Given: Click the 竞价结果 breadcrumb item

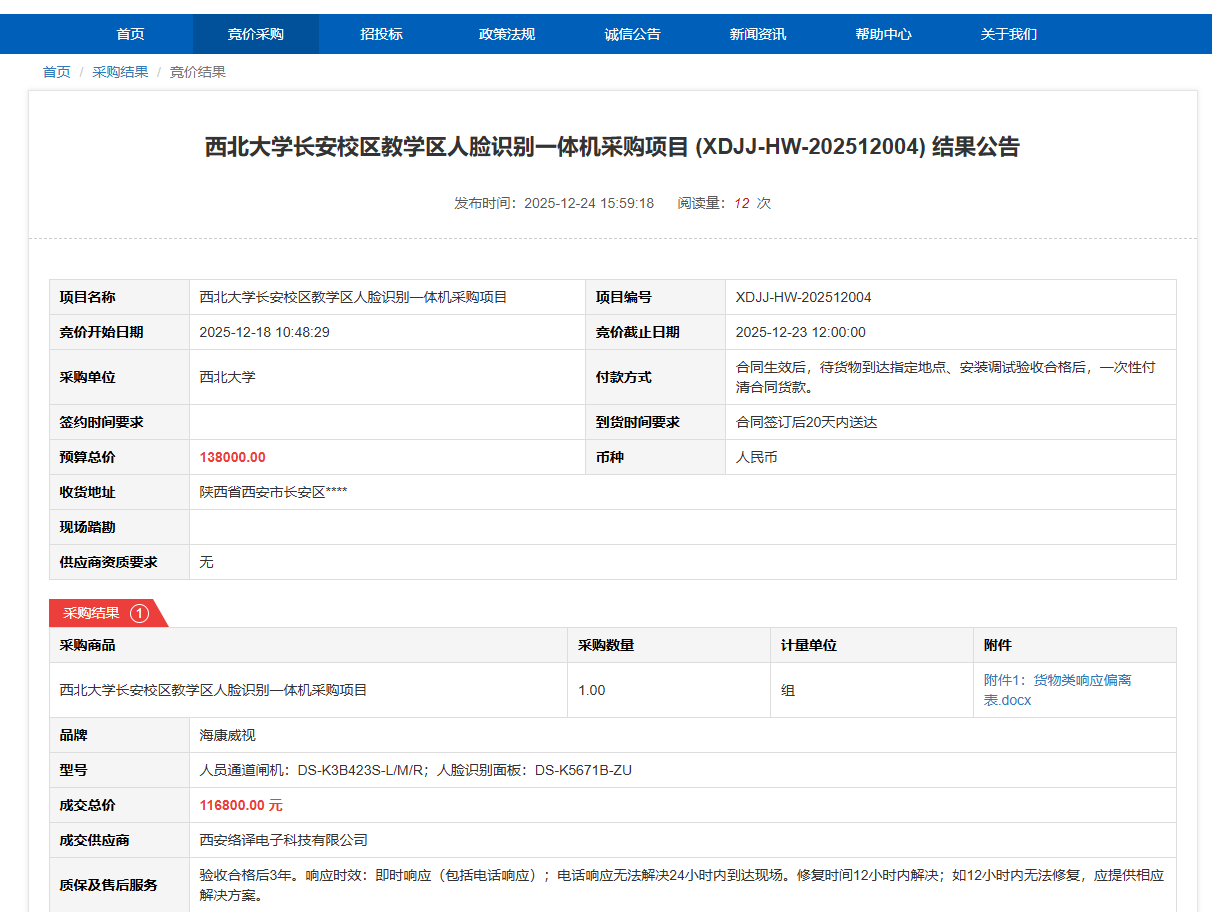Looking at the screenshot, I should pyautogui.click(x=197, y=72).
